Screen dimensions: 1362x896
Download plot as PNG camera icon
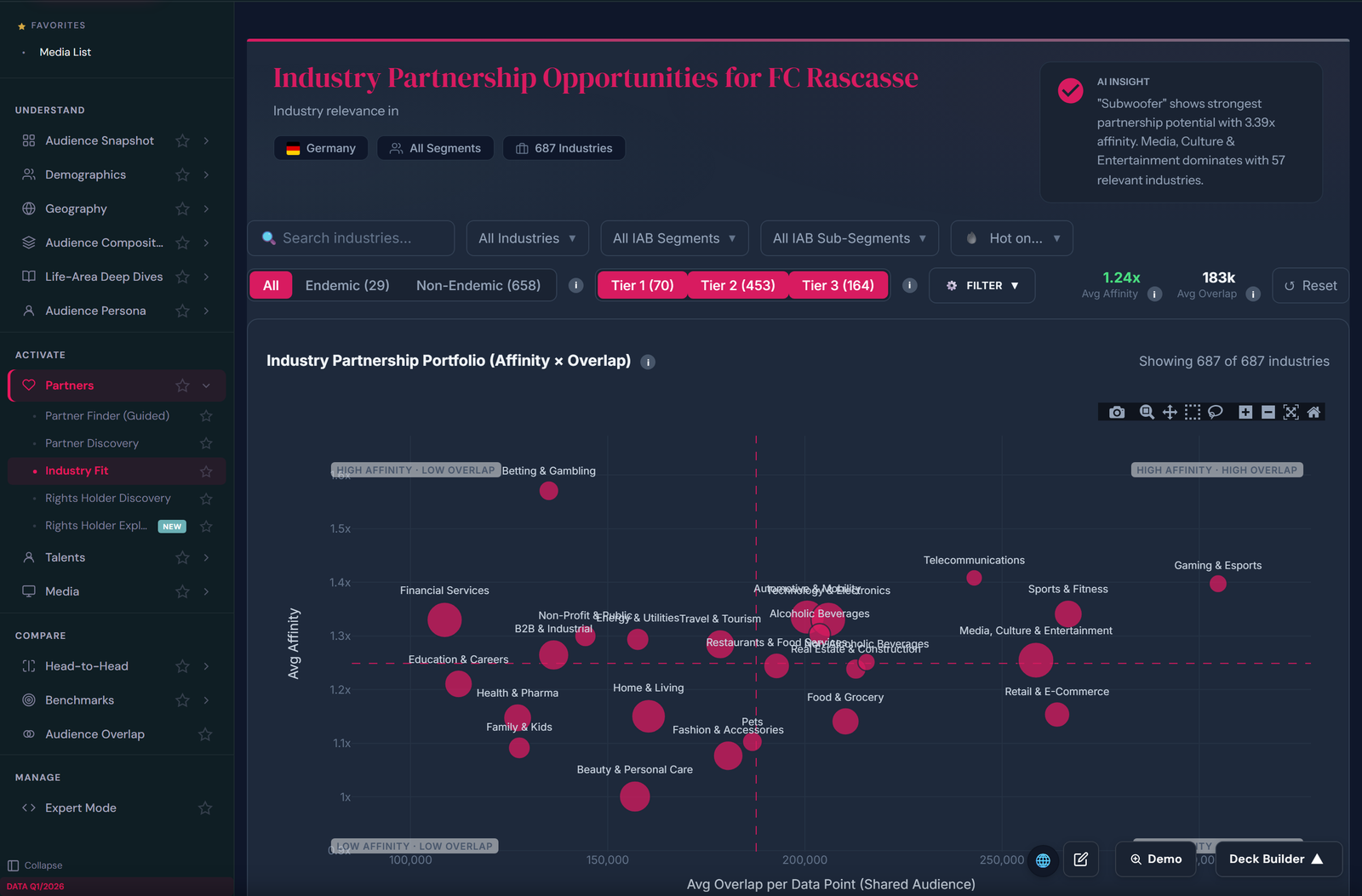1117,412
